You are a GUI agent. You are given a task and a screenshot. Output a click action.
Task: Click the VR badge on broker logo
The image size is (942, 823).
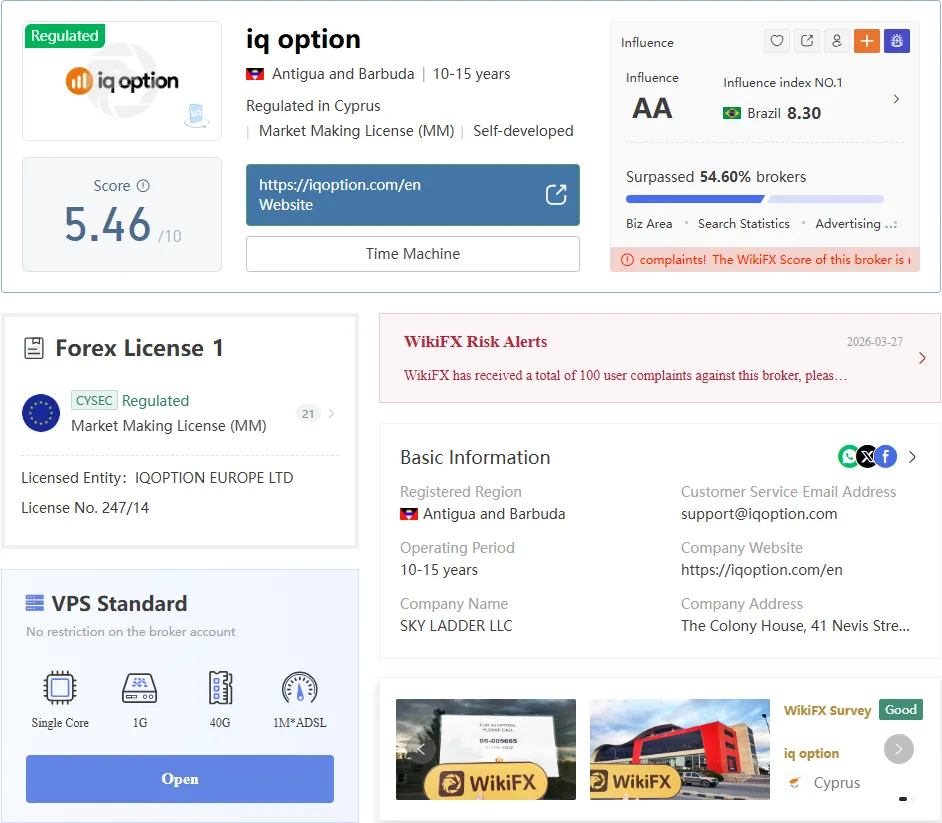[196, 115]
